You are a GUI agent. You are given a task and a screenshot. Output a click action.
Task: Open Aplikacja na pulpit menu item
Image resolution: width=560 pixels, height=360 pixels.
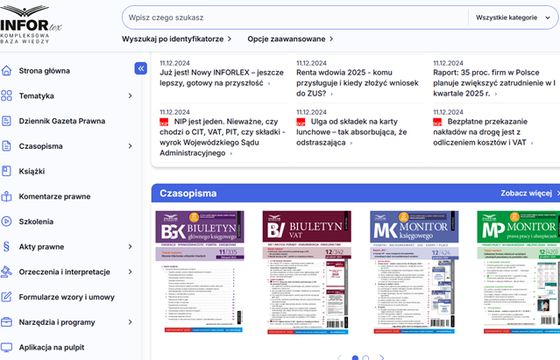click(x=52, y=347)
